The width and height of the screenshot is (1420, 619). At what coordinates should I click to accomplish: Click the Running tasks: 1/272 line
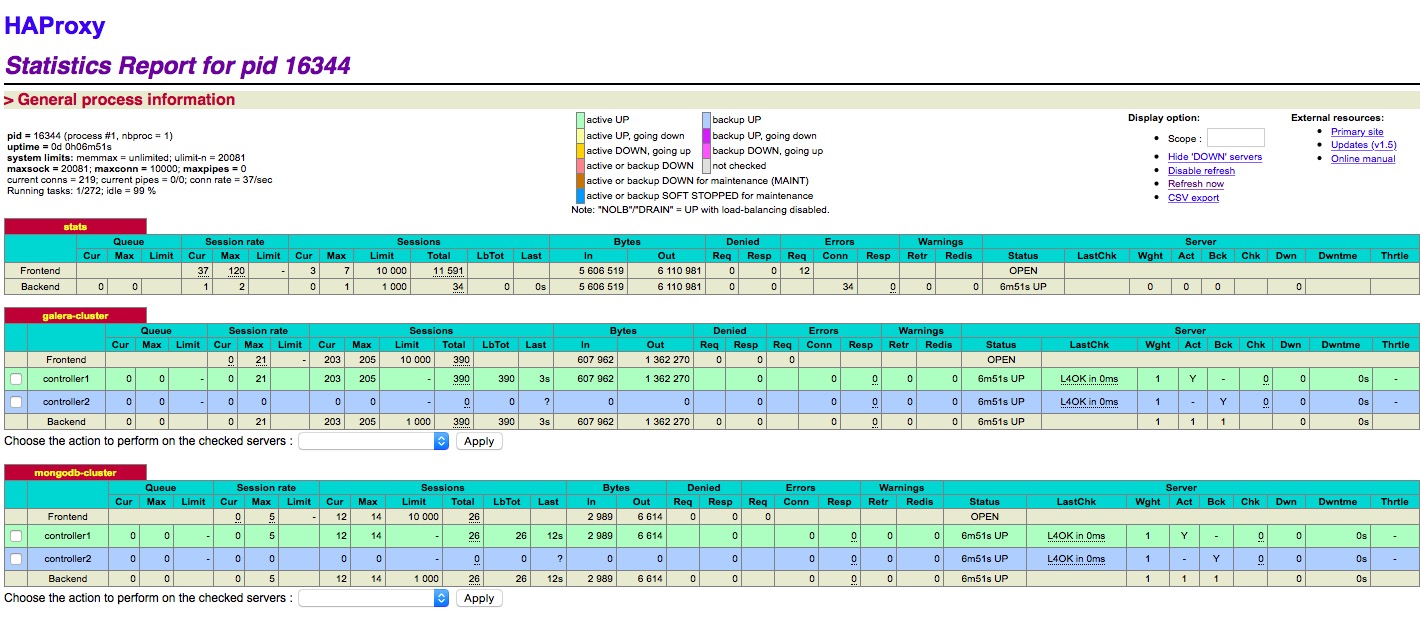82,191
